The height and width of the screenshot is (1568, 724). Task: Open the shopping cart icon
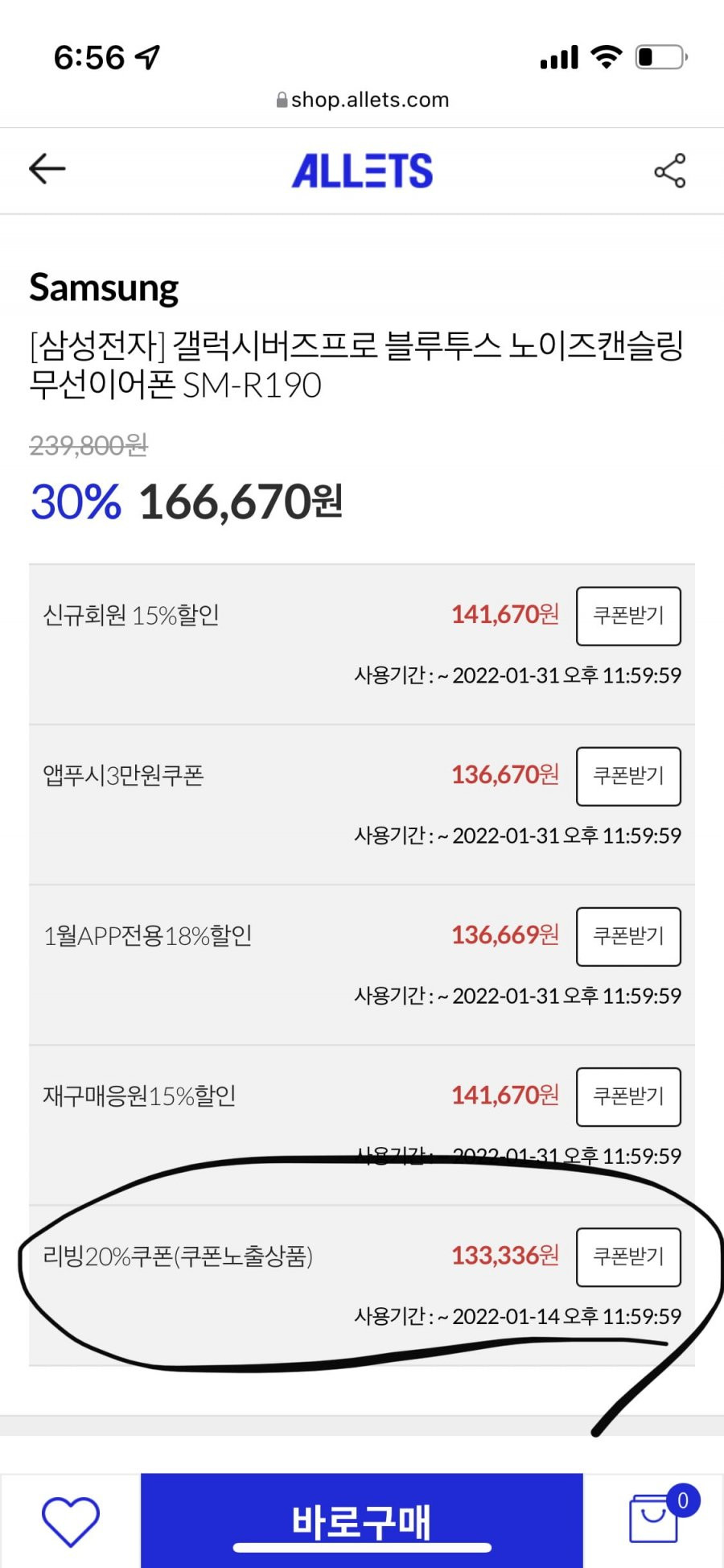coord(653,1519)
